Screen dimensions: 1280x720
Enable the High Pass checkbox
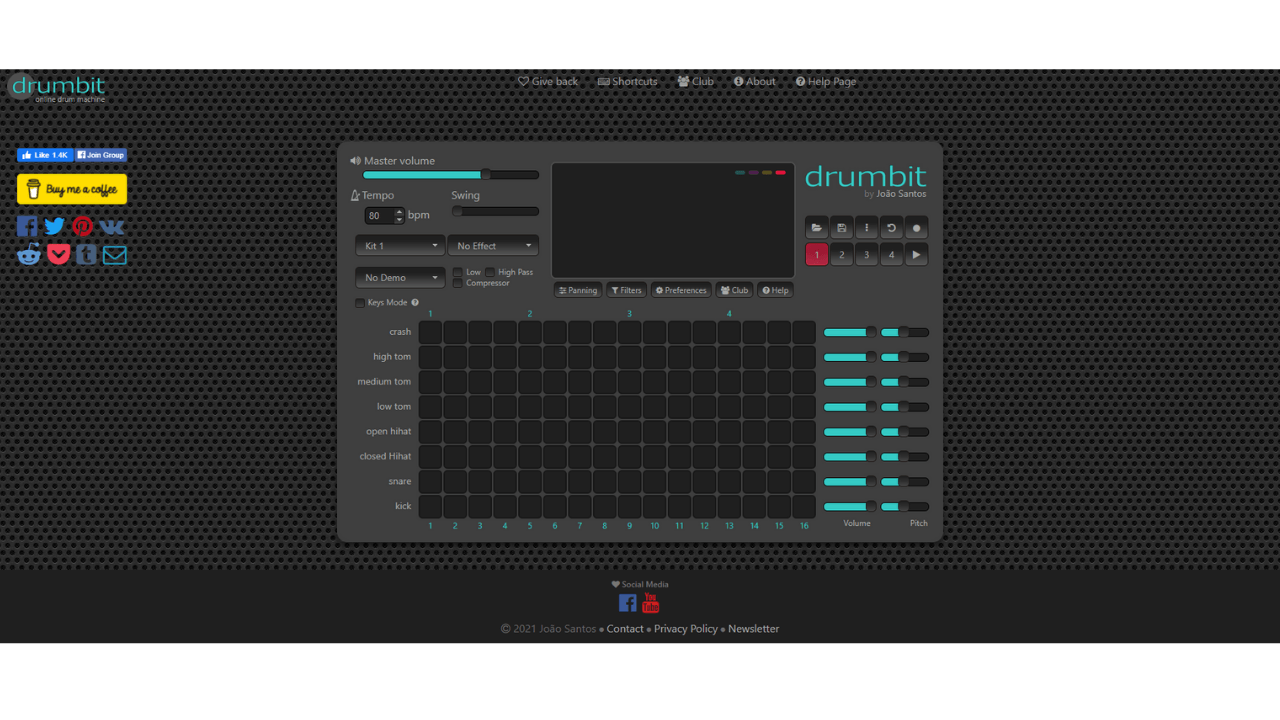point(489,272)
